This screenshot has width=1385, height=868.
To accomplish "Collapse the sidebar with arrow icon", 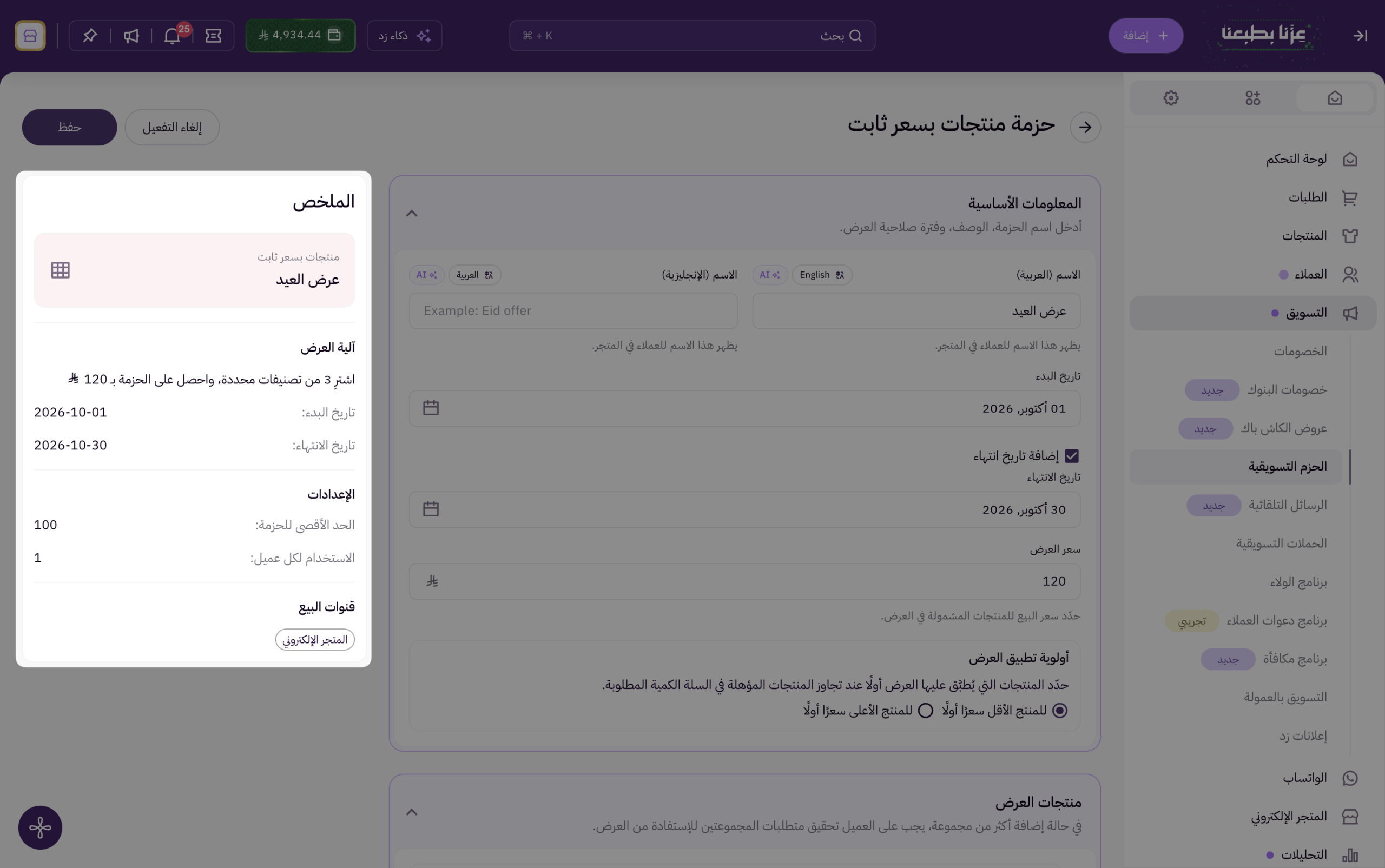I will (x=1360, y=36).
